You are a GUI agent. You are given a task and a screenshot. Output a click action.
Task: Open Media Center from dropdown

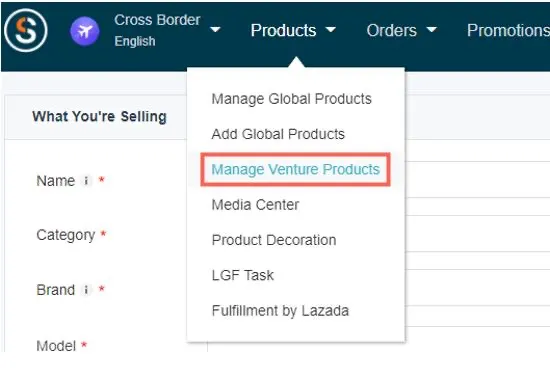point(255,205)
